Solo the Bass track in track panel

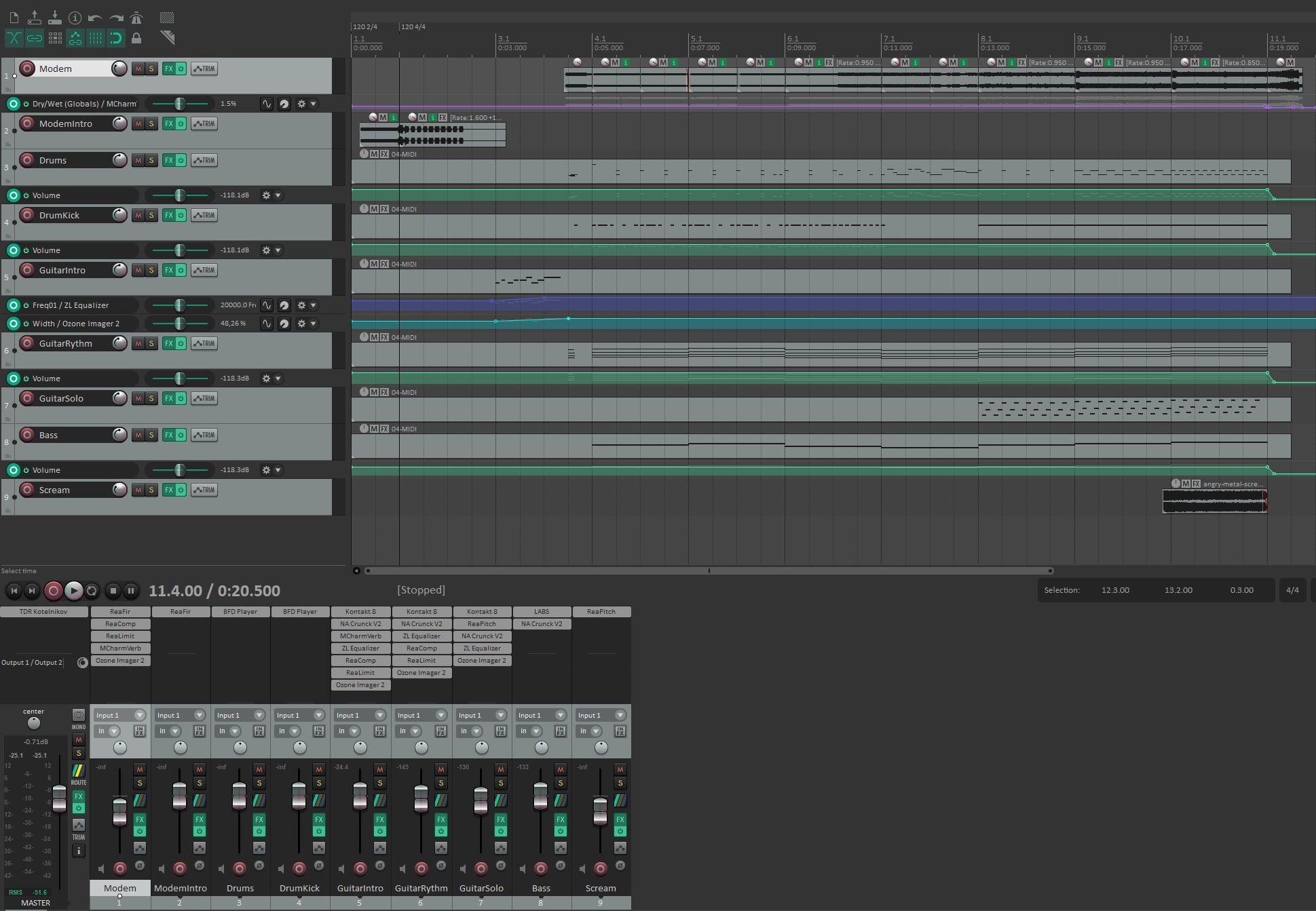[151, 435]
